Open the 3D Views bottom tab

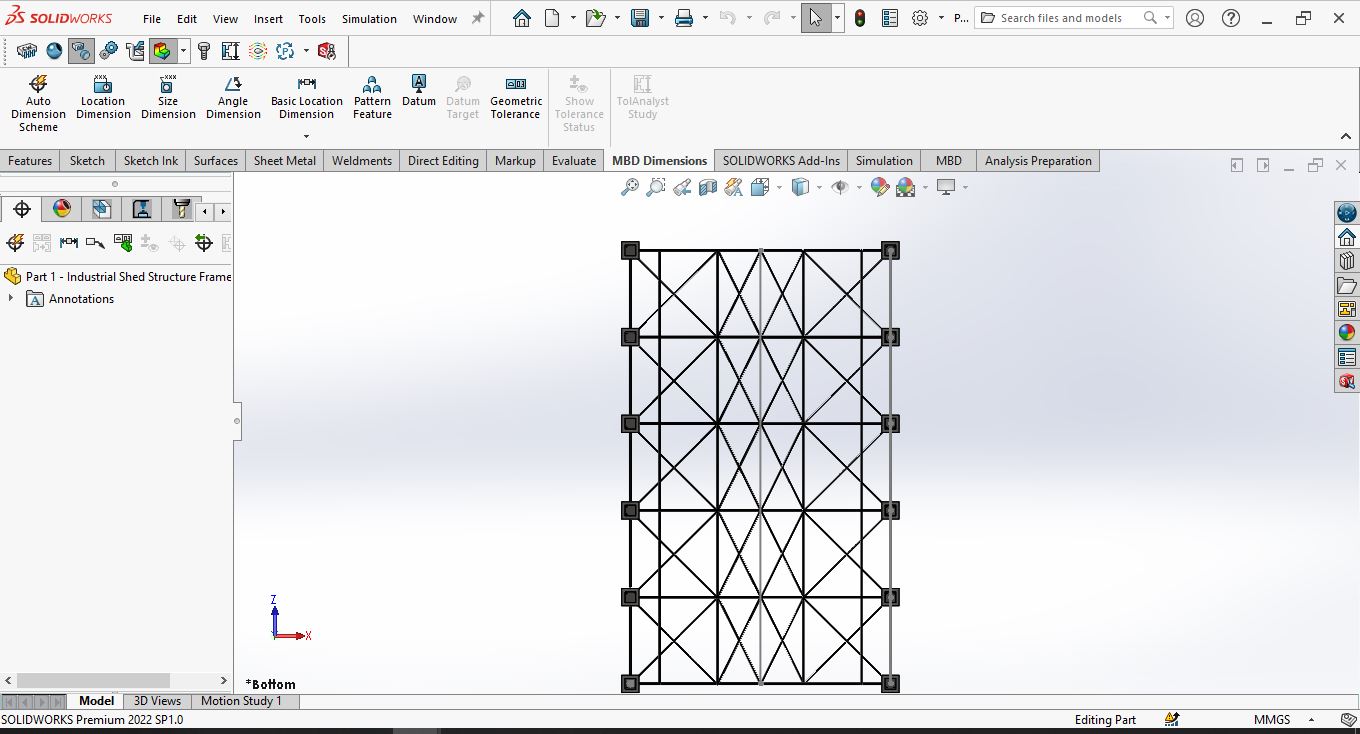pyautogui.click(x=157, y=701)
